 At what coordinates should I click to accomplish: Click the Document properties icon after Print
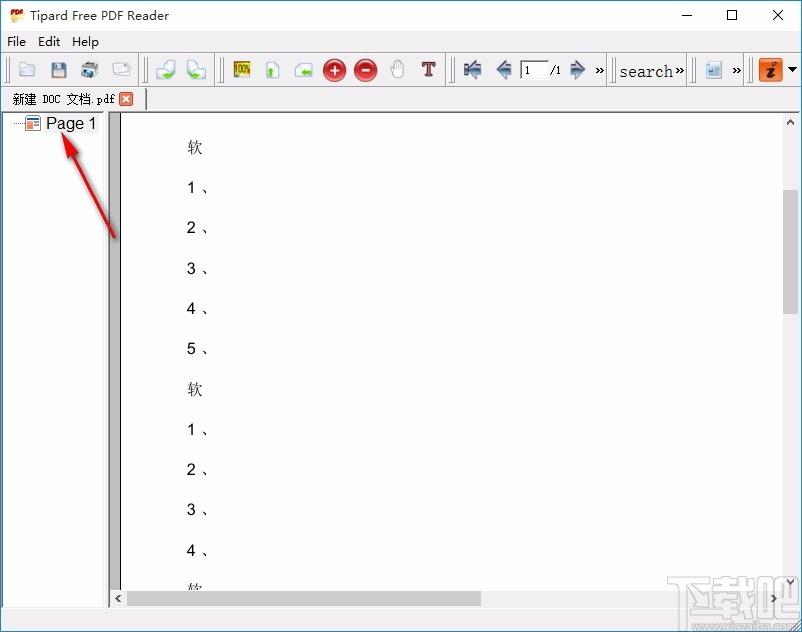click(121, 69)
